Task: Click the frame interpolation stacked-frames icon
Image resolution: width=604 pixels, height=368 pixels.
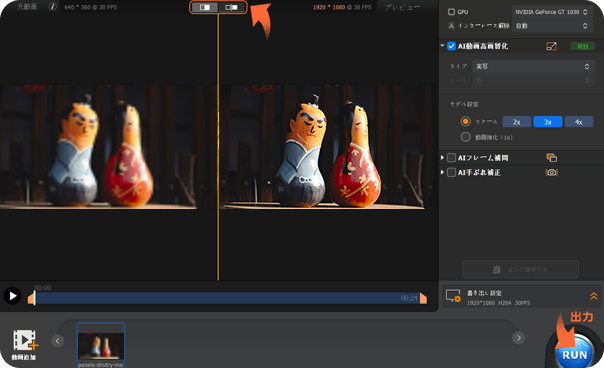Action: point(551,158)
